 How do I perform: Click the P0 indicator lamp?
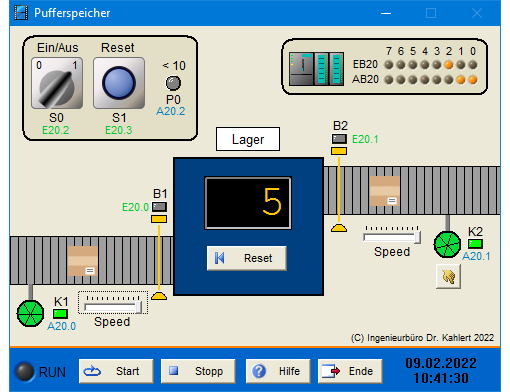point(173,83)
